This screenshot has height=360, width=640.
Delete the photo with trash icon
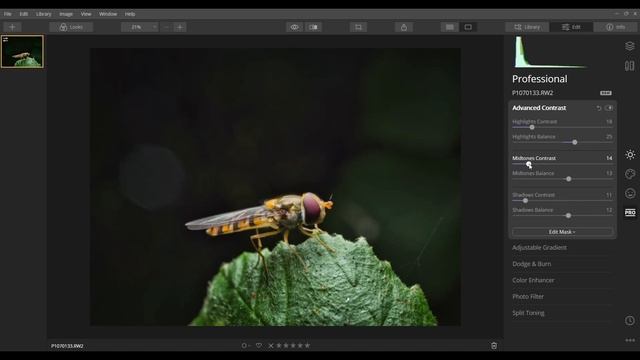point(494,346)
